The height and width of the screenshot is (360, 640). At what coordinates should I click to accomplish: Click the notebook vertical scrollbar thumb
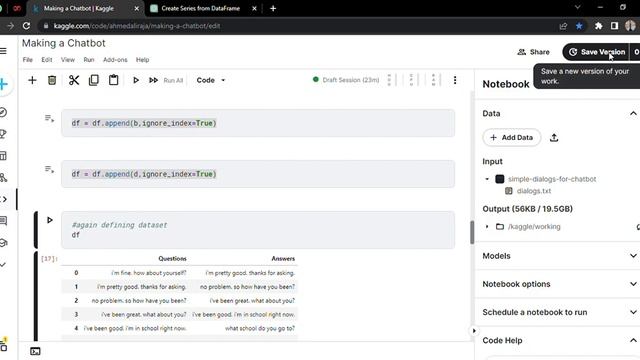click(x=472, y=233)
